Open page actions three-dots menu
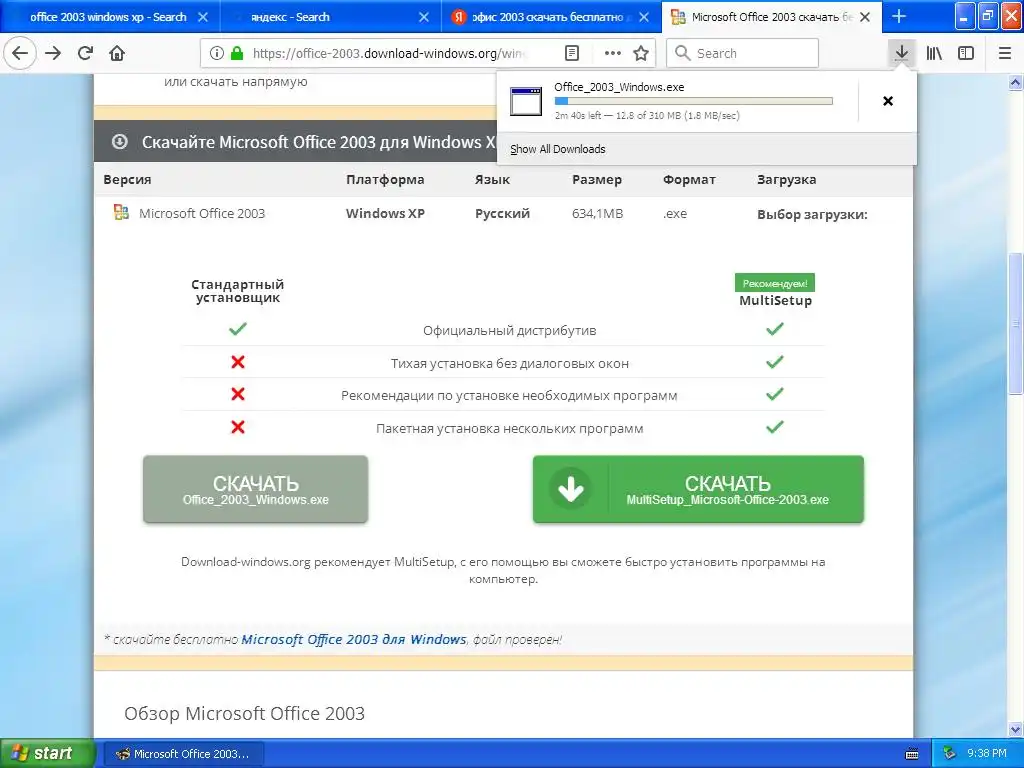The width and height of the screenshot is (1024, 768). (613, 53)
